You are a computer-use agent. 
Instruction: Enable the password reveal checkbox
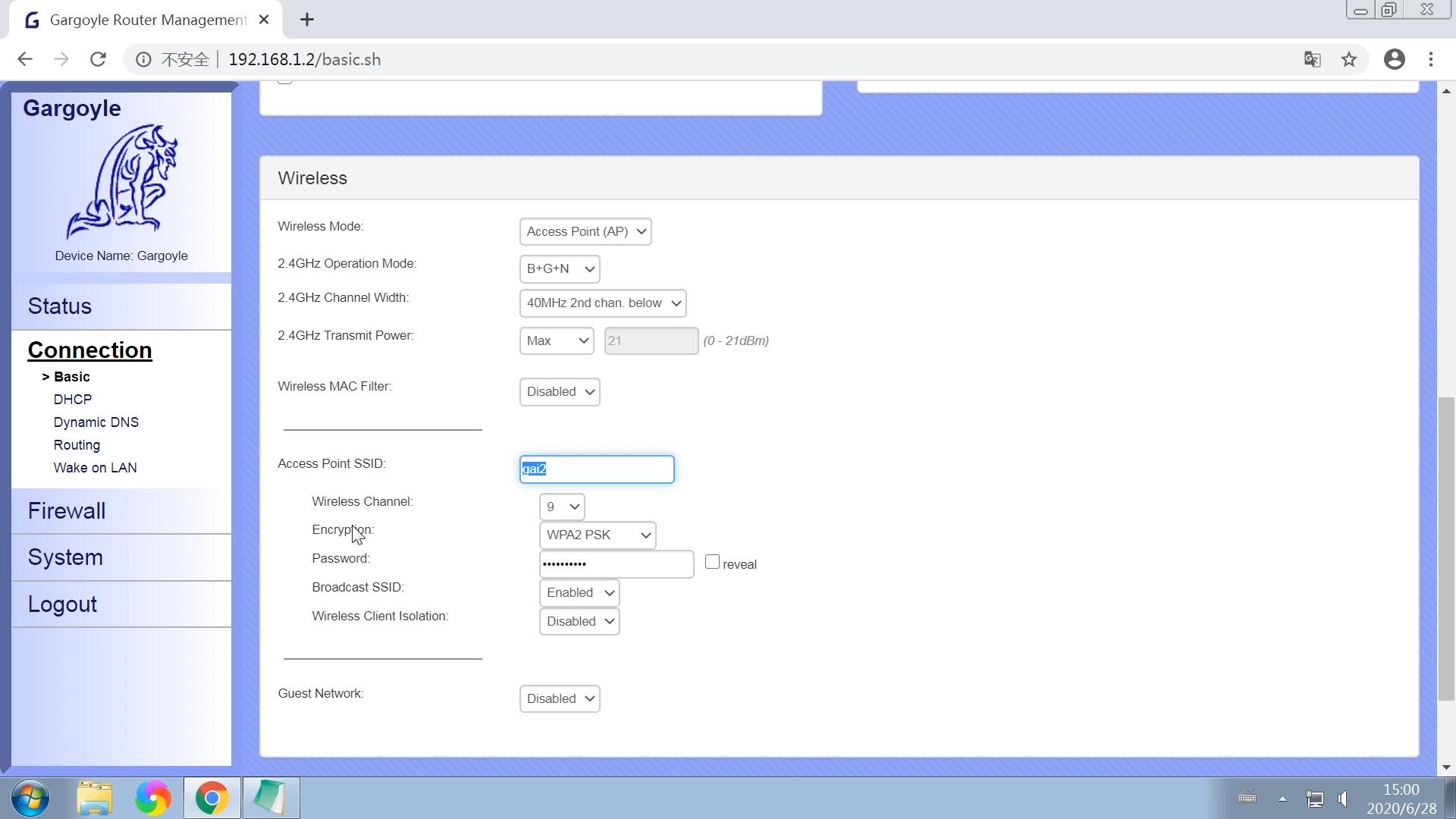[x=712, y=562]
